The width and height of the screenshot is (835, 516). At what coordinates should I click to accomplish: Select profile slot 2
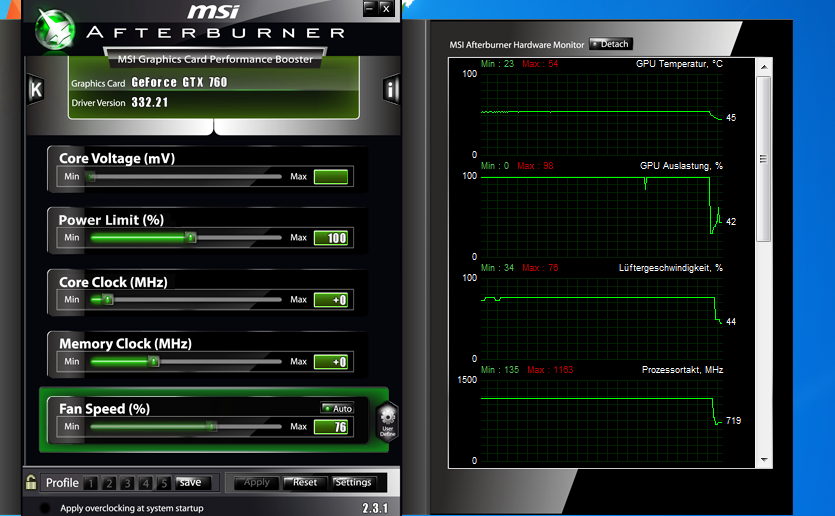tap(109, 483)
